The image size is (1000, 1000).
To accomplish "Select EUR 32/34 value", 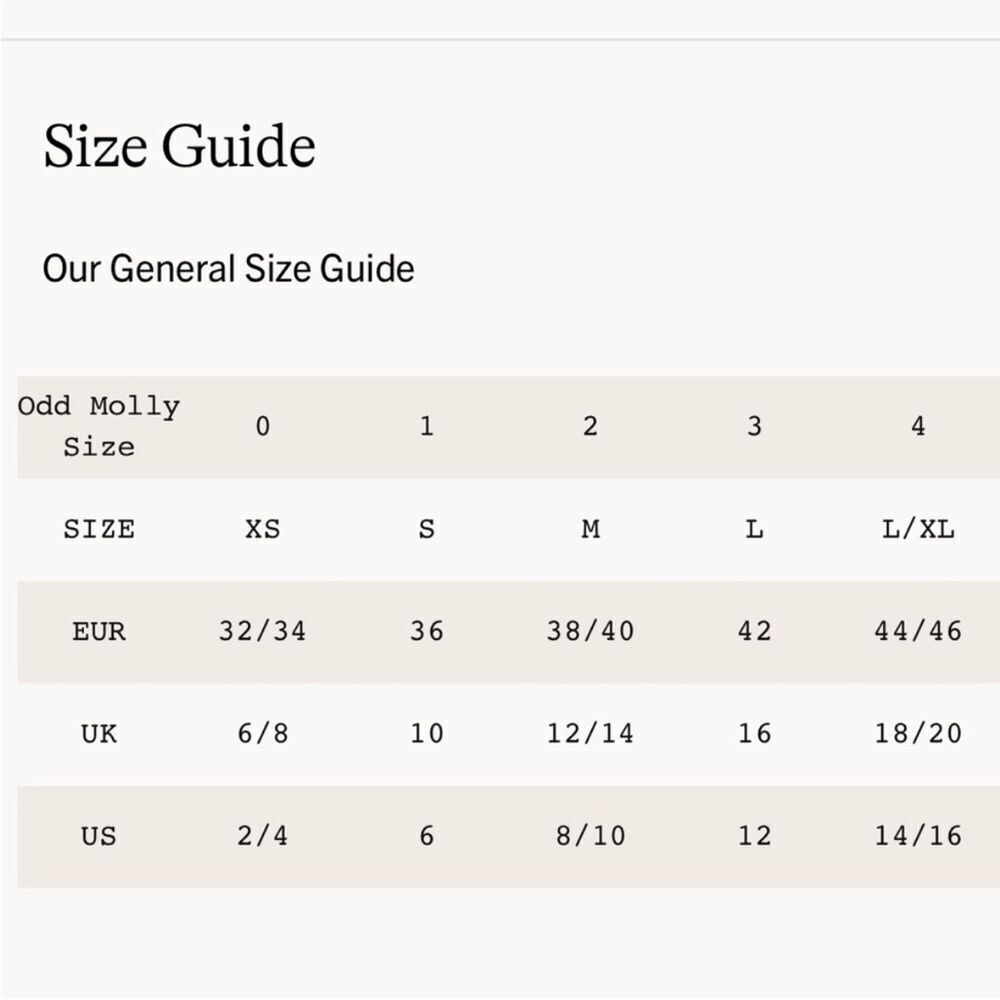I will 263,631.
